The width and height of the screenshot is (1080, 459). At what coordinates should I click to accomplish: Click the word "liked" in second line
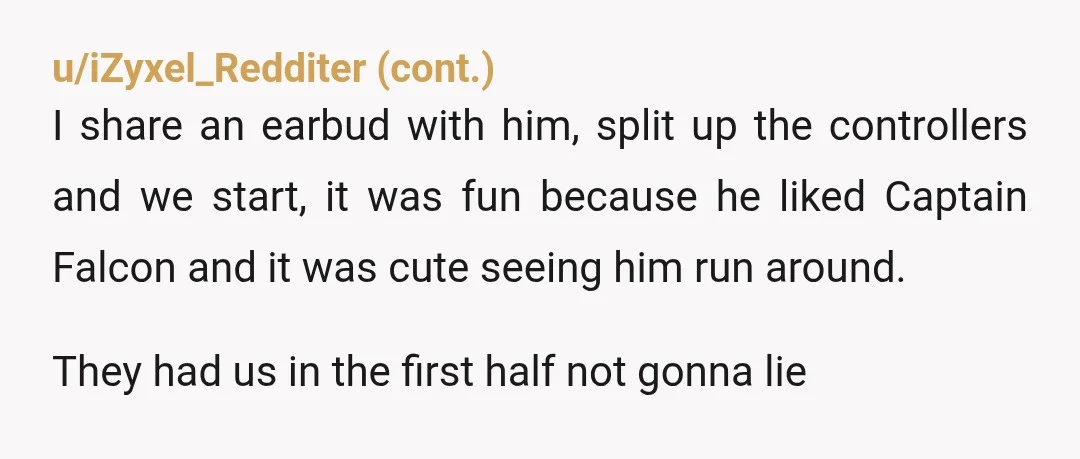pyautogui.click(x=822, y=197)
